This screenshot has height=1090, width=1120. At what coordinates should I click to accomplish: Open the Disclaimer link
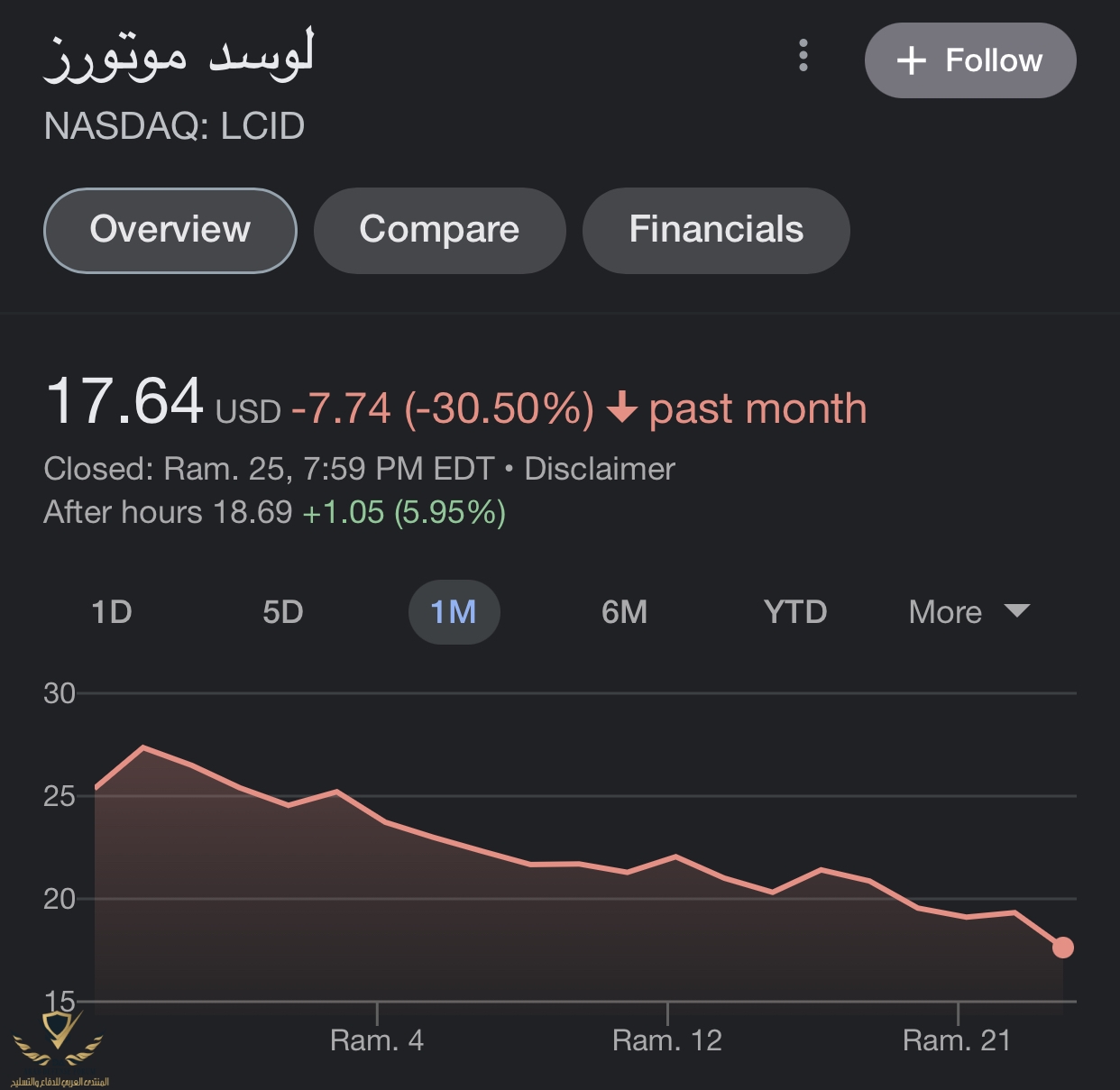click(600, 469)
